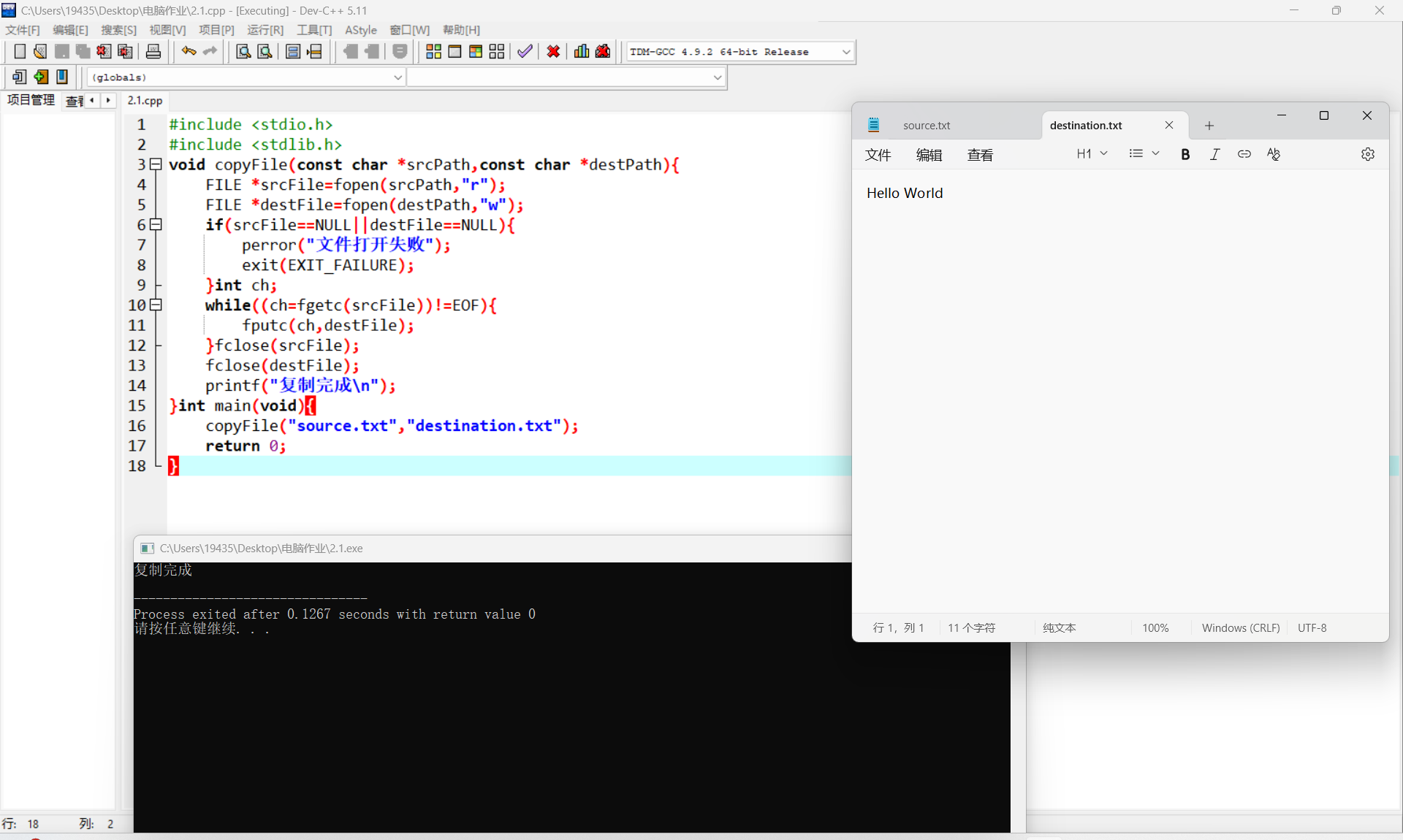Toggle bold formatting in Notepad
Image resolution: width=1403 pixels, height=840 pixels.
pos(1185,154)
